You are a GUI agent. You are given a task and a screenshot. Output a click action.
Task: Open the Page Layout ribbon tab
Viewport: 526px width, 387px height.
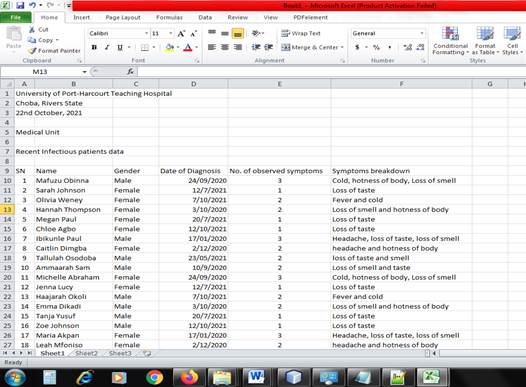click(x=123, y=17)
